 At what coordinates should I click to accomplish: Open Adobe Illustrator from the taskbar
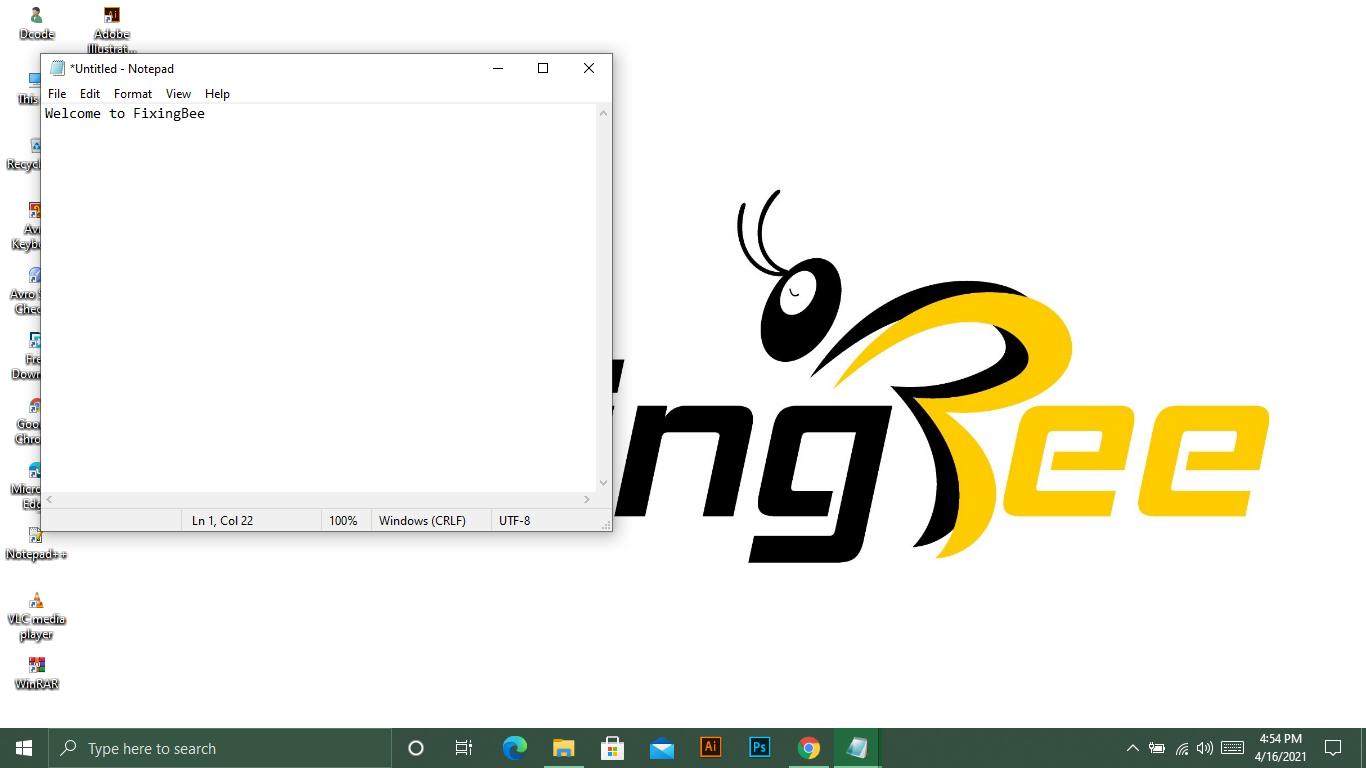pos(711,748)
